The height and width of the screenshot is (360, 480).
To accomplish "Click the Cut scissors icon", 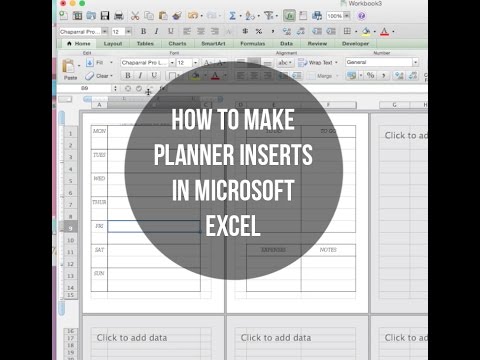I will (x=135, y=15).
